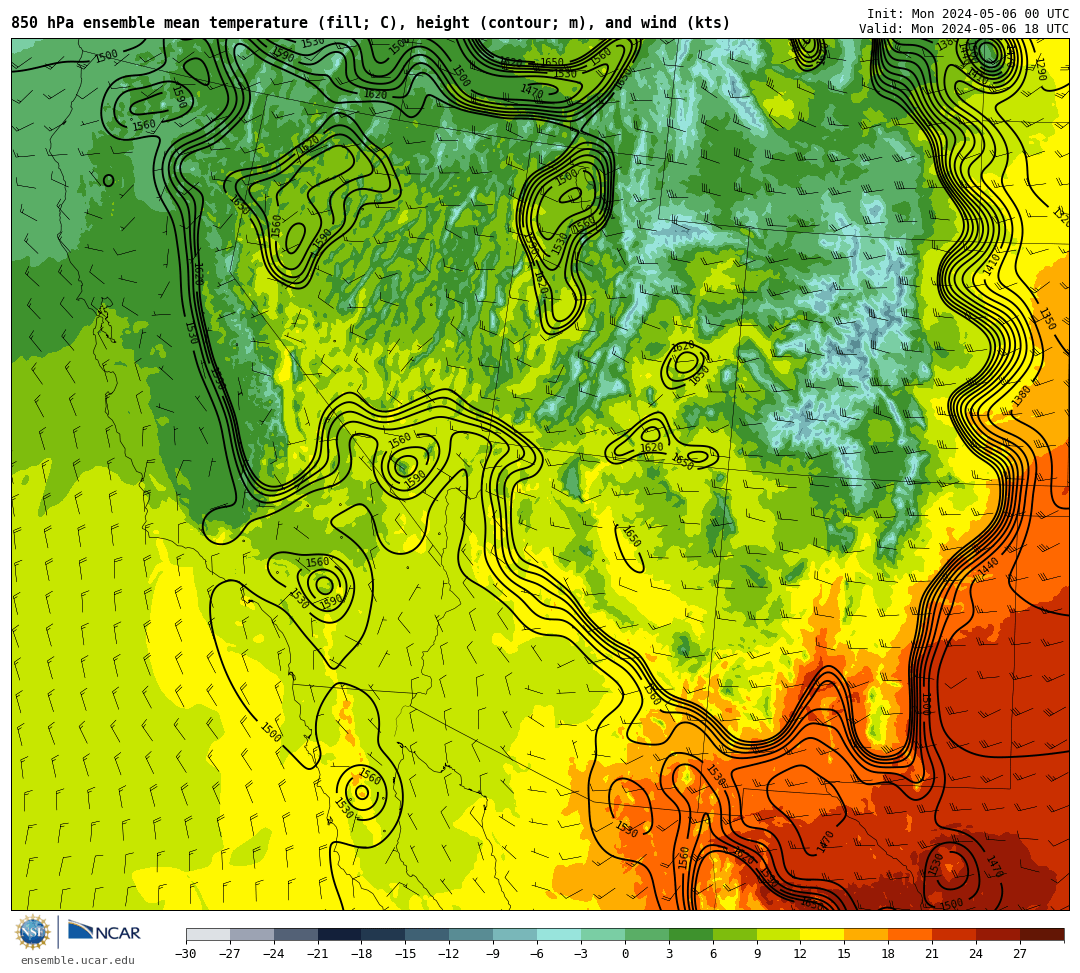The width and height of the screenshot is (1080, 973).
Task: Click the '-21' colorbar tick label
Action: (x=318, y=954)
